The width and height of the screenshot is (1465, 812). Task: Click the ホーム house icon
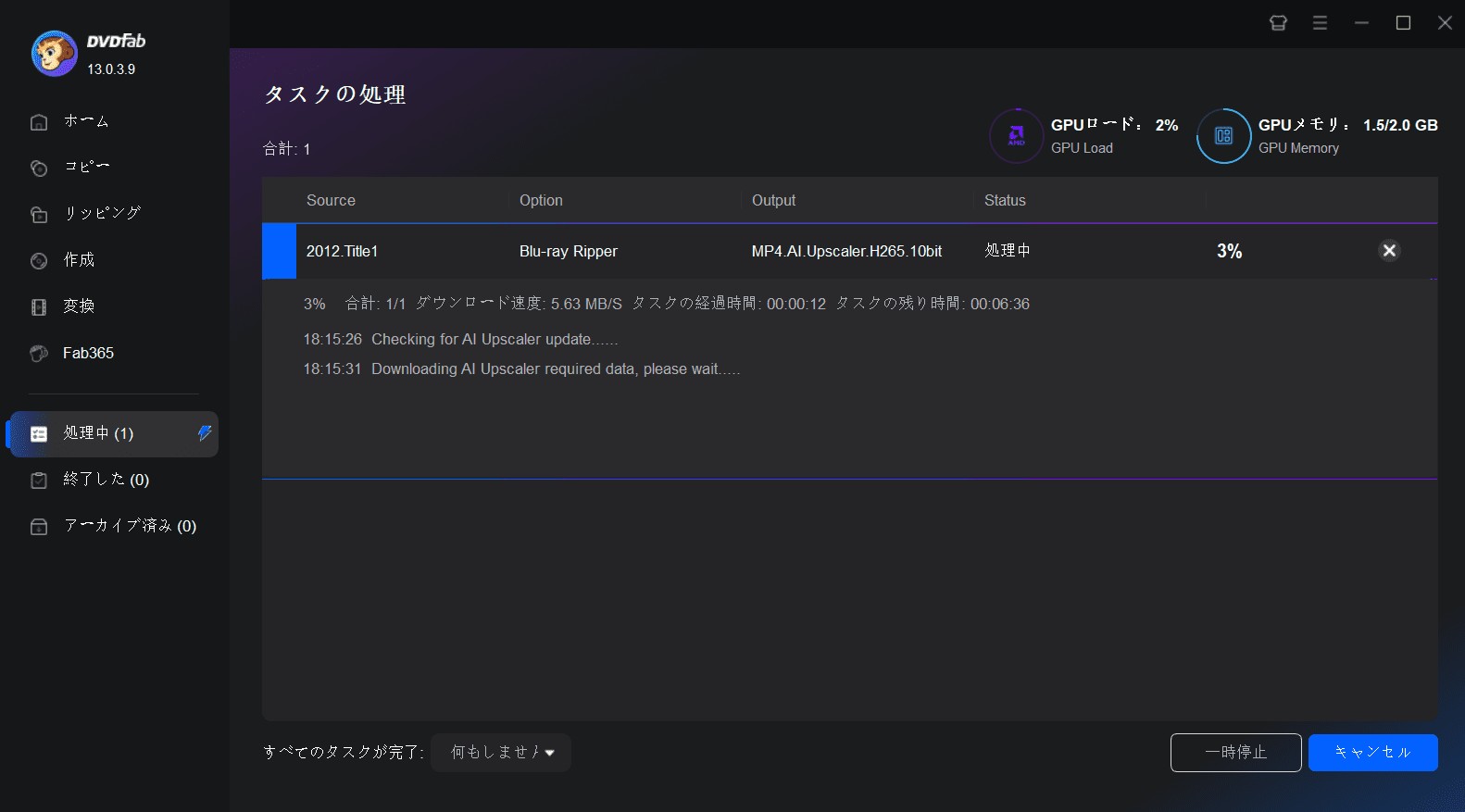point(39,121)
